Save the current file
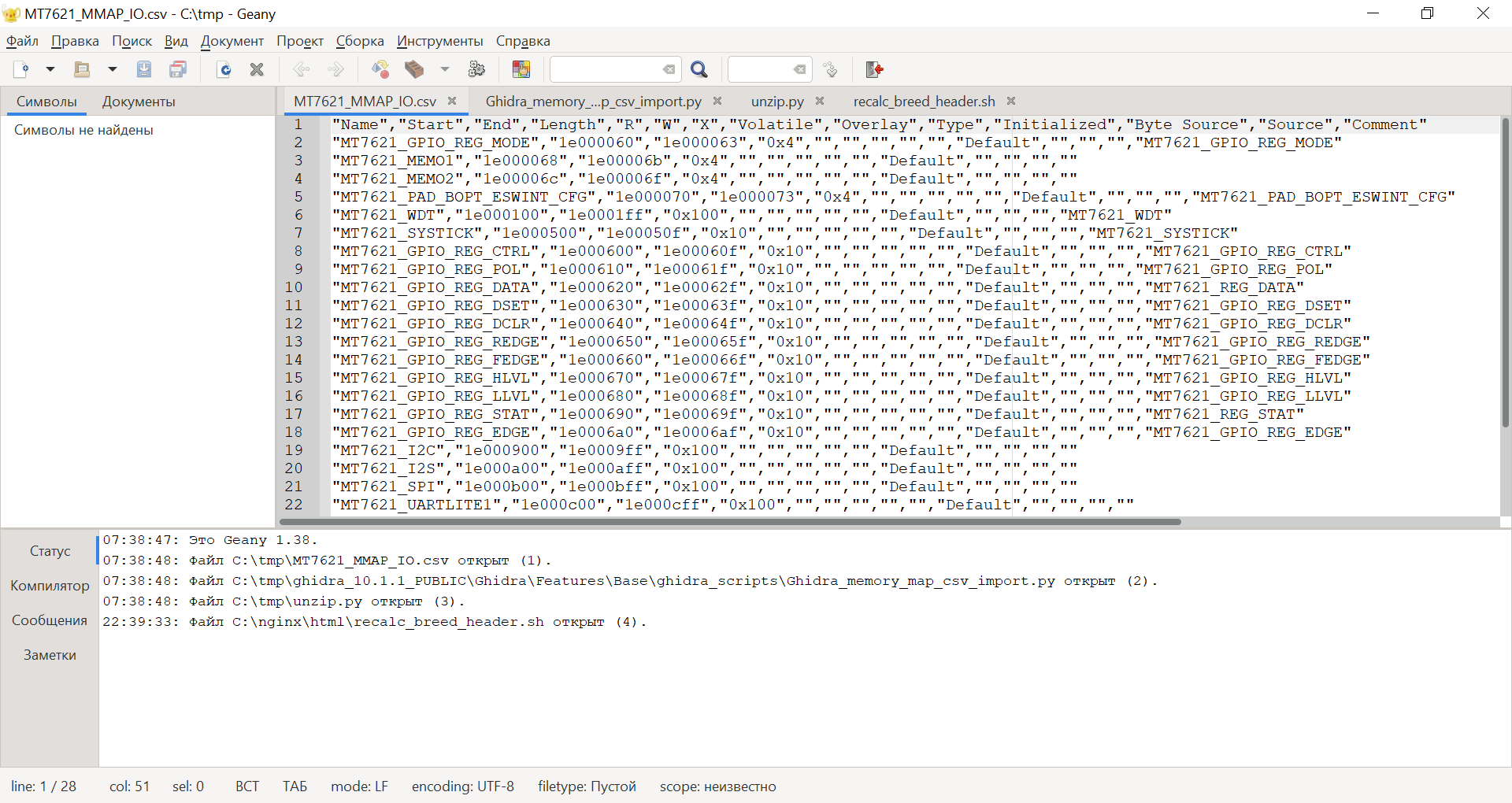 143,69
